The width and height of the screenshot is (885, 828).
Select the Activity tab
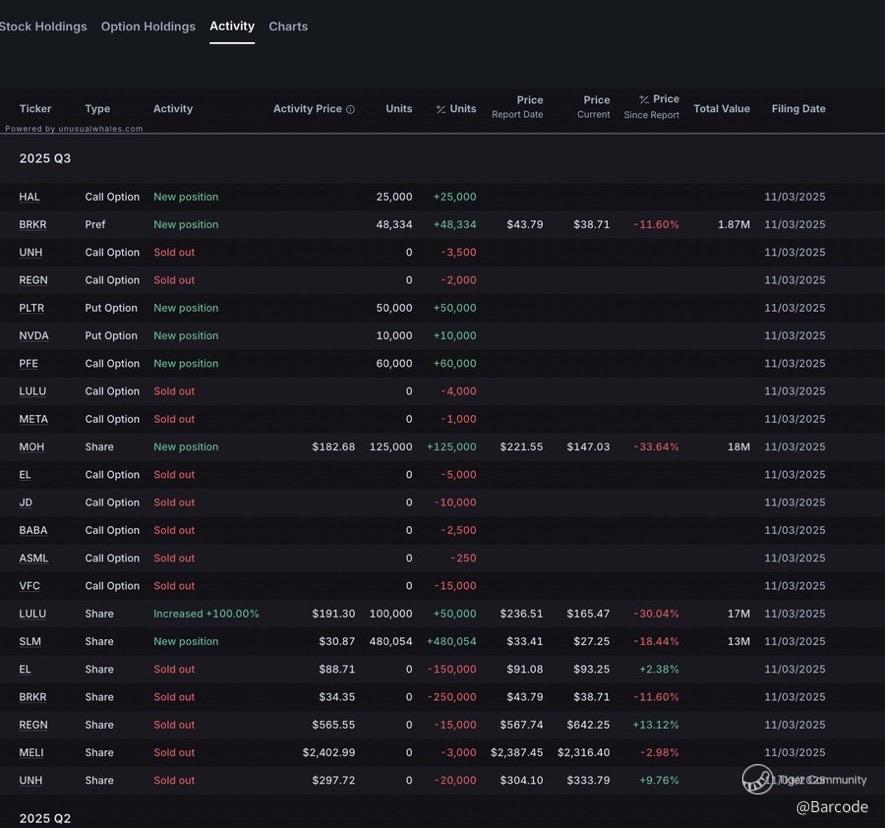232,26
